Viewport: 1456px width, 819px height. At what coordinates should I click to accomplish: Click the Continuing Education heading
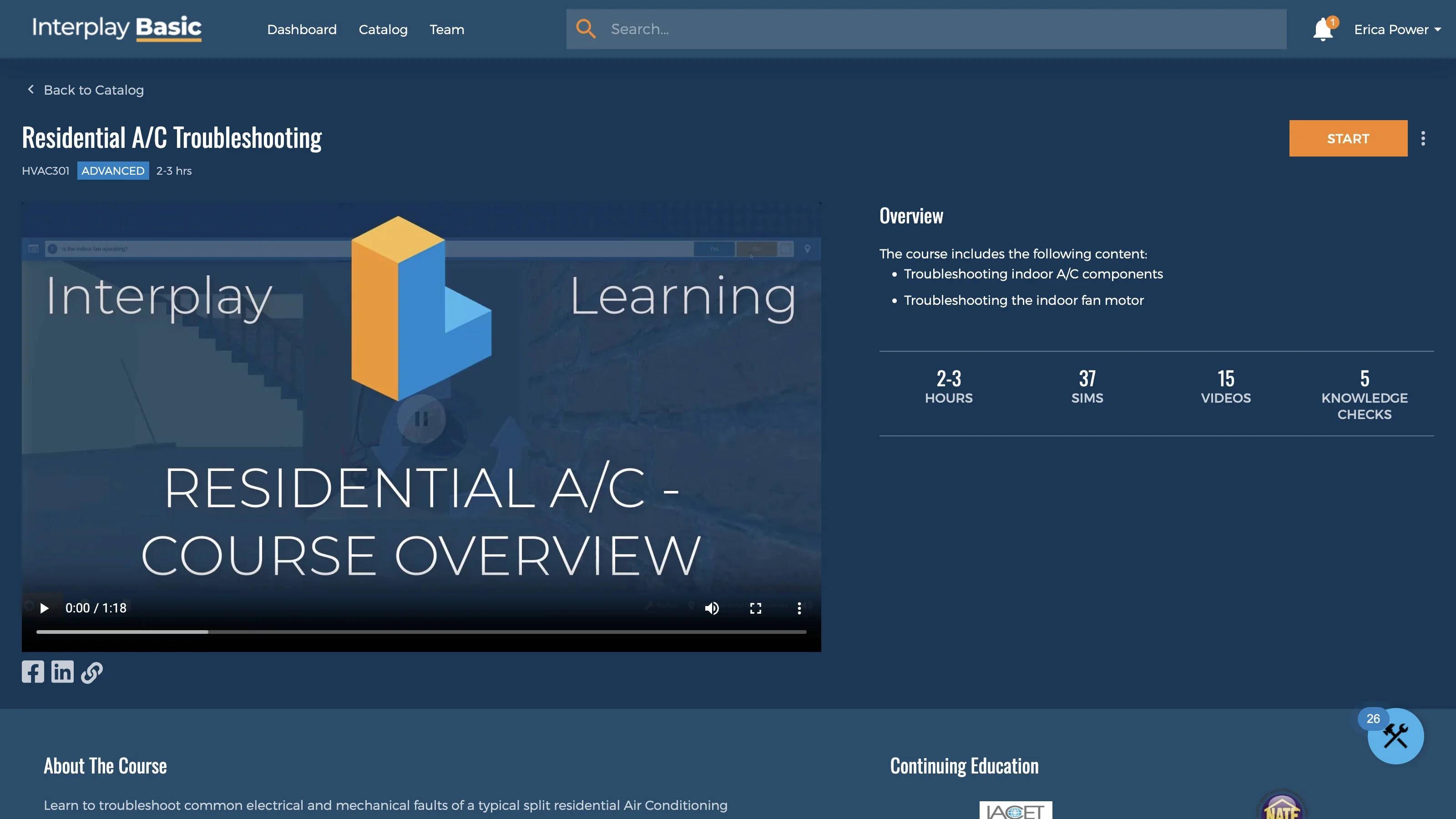point(964,766)
